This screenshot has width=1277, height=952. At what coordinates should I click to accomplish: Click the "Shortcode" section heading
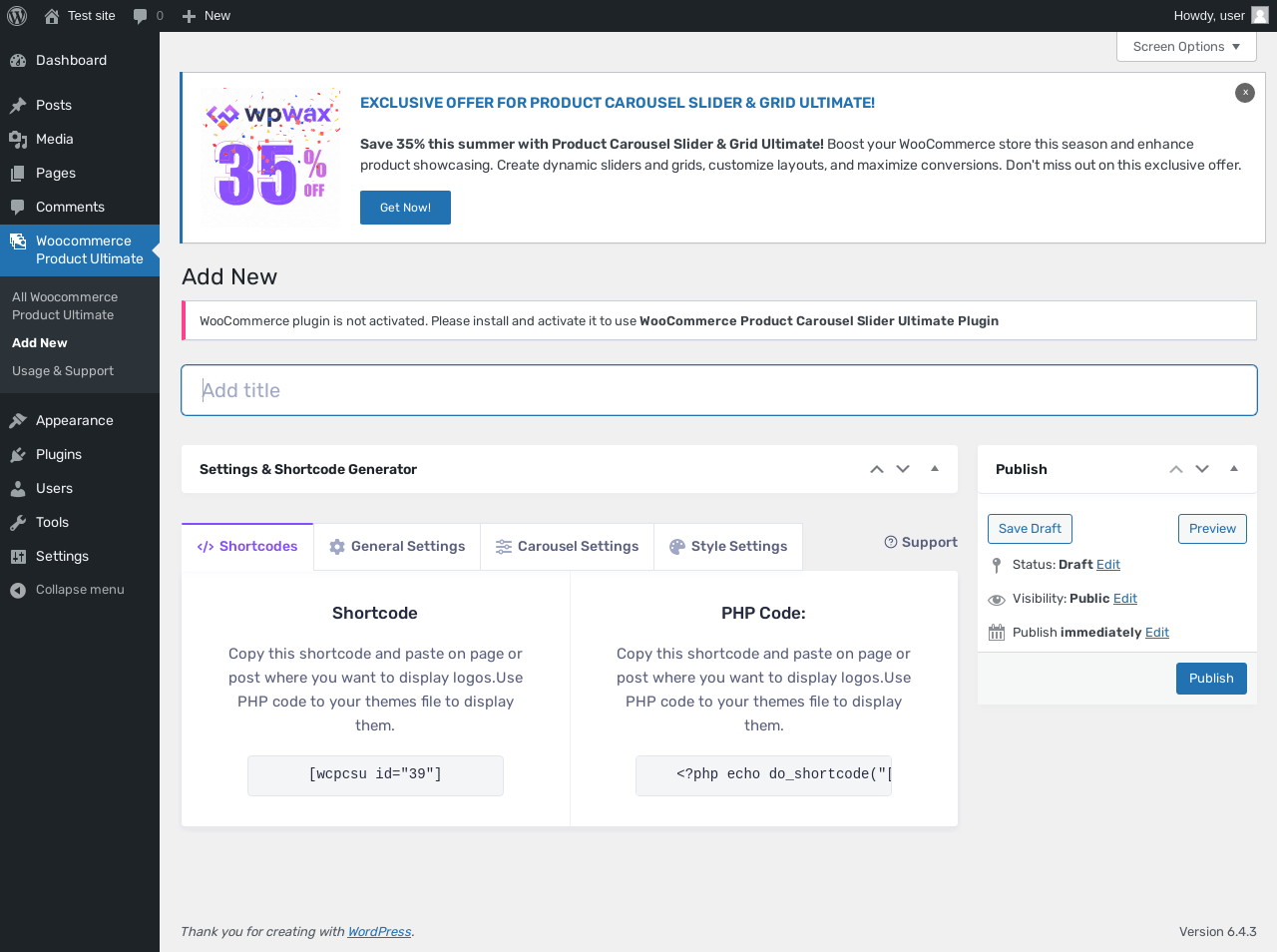[x=375, y=614]
